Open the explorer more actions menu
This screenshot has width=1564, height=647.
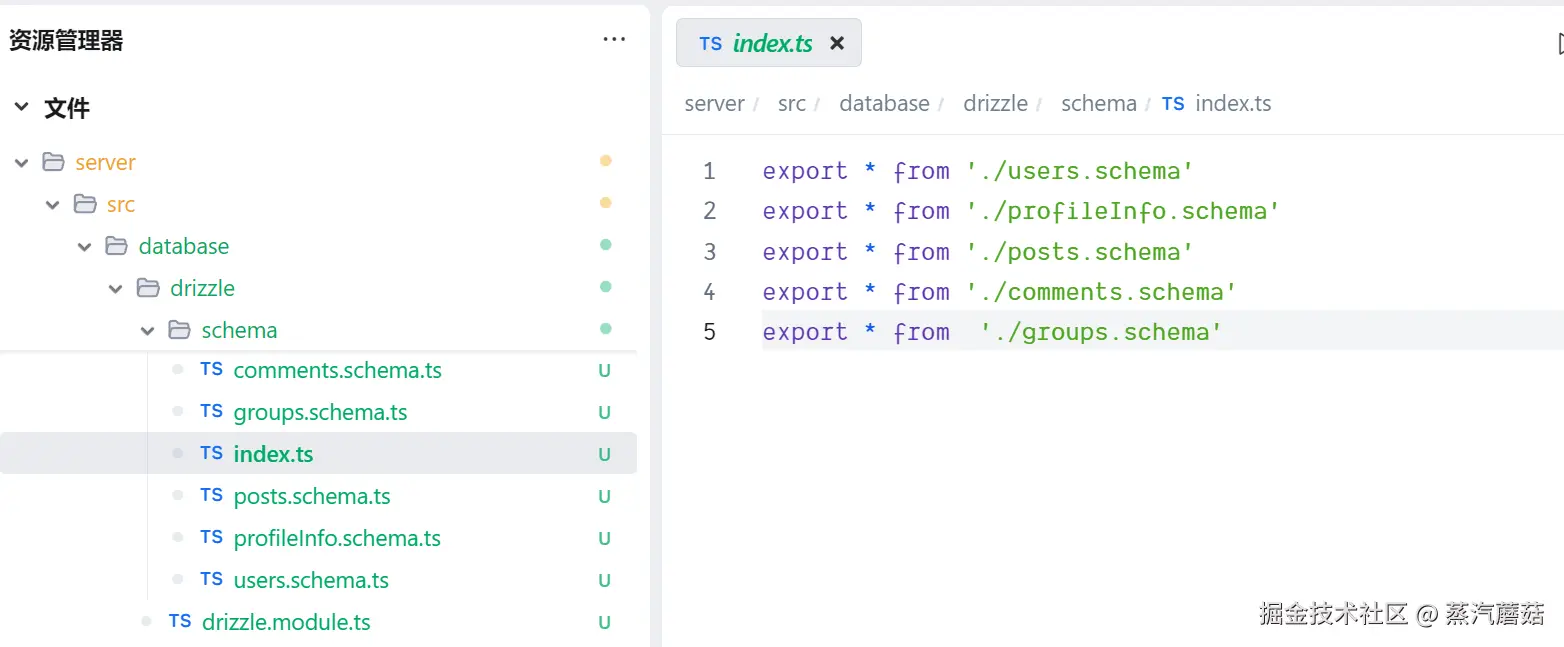tap(614, 40)
